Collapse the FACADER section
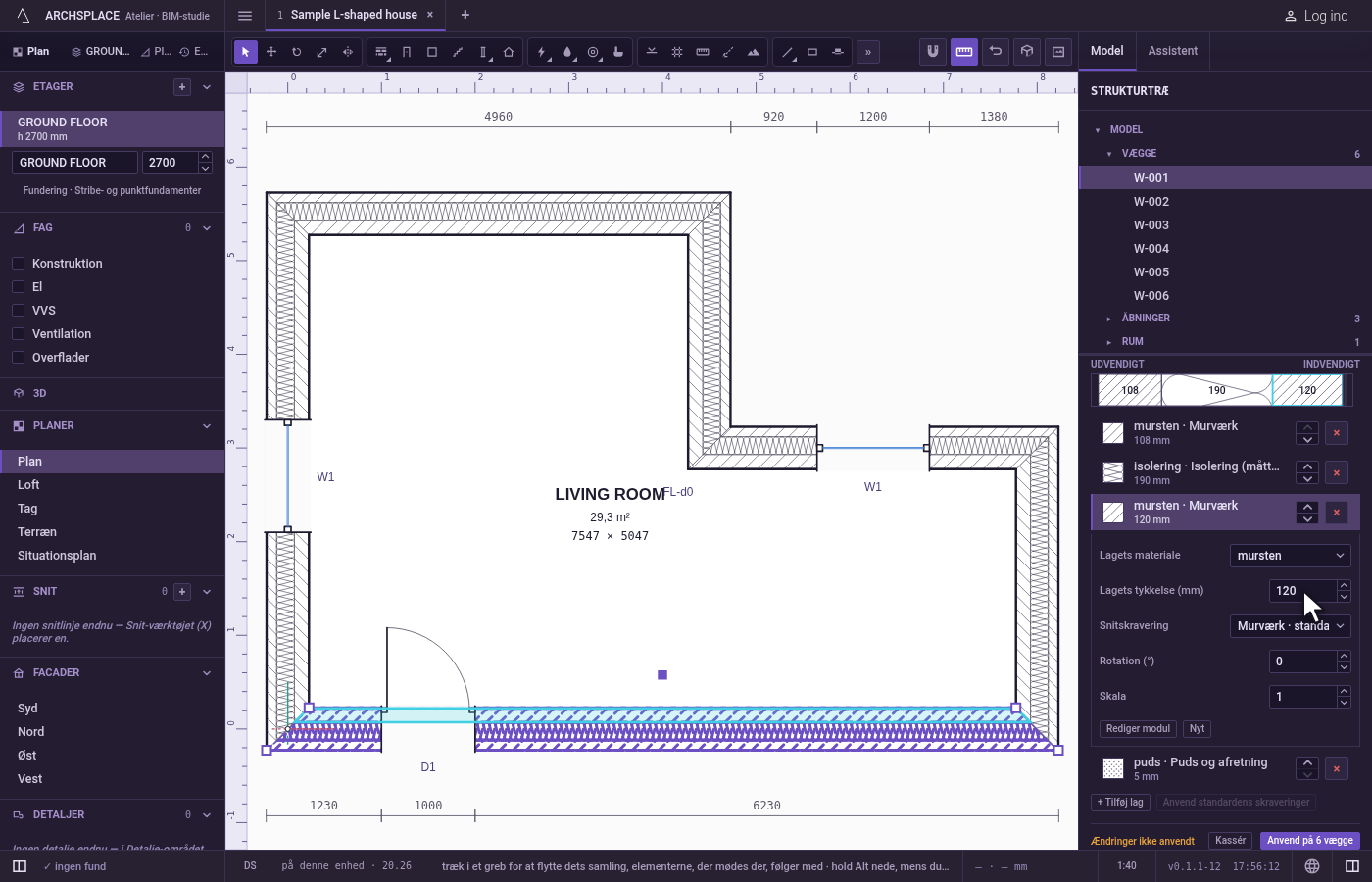Screen dimensions: 1372x882 coord(207,673)
